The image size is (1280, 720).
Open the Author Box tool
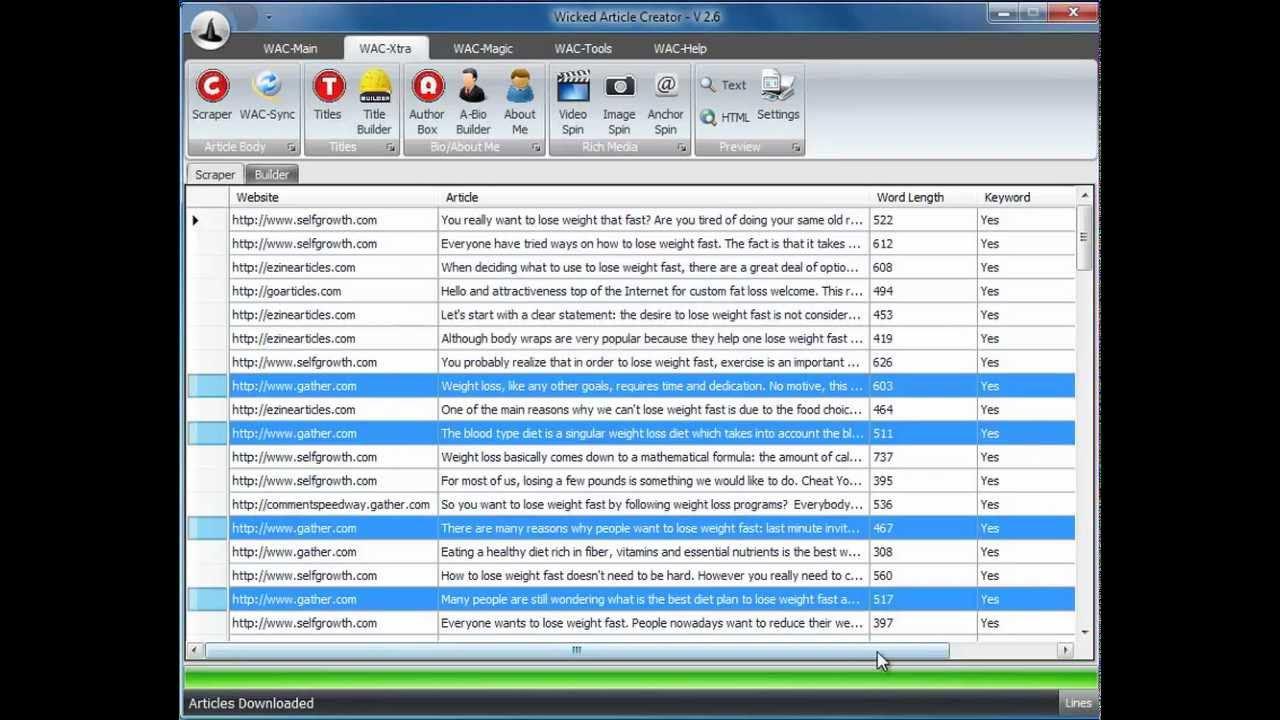click(427, 102)
